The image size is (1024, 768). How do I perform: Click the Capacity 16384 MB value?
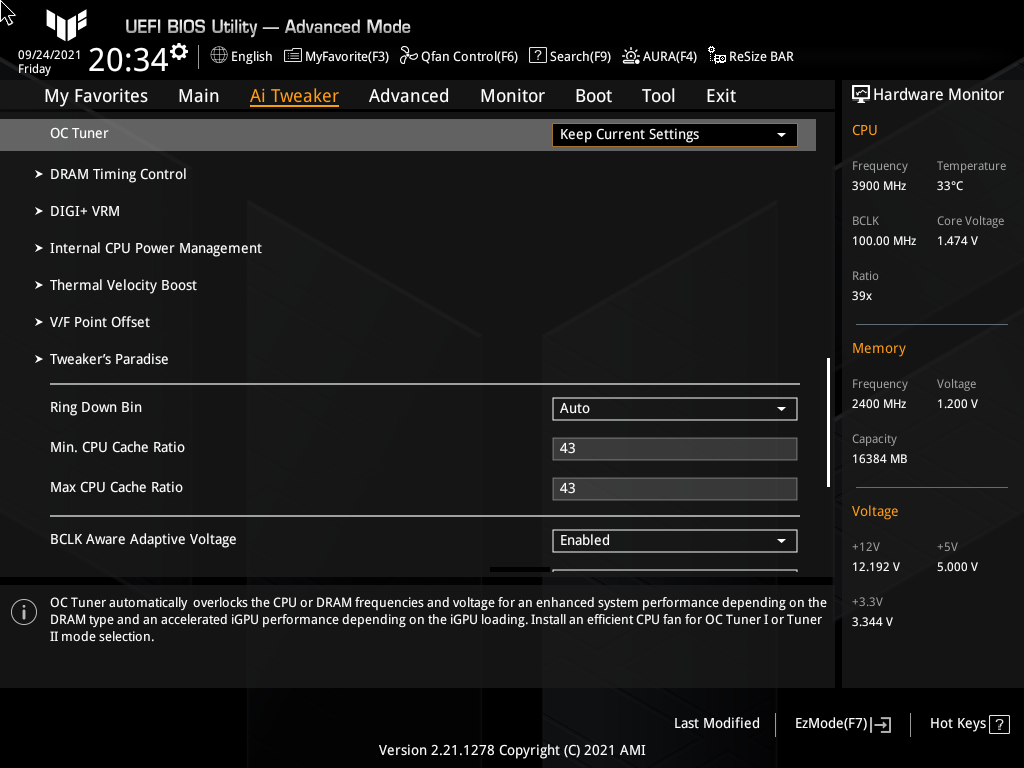click(879, 459)
